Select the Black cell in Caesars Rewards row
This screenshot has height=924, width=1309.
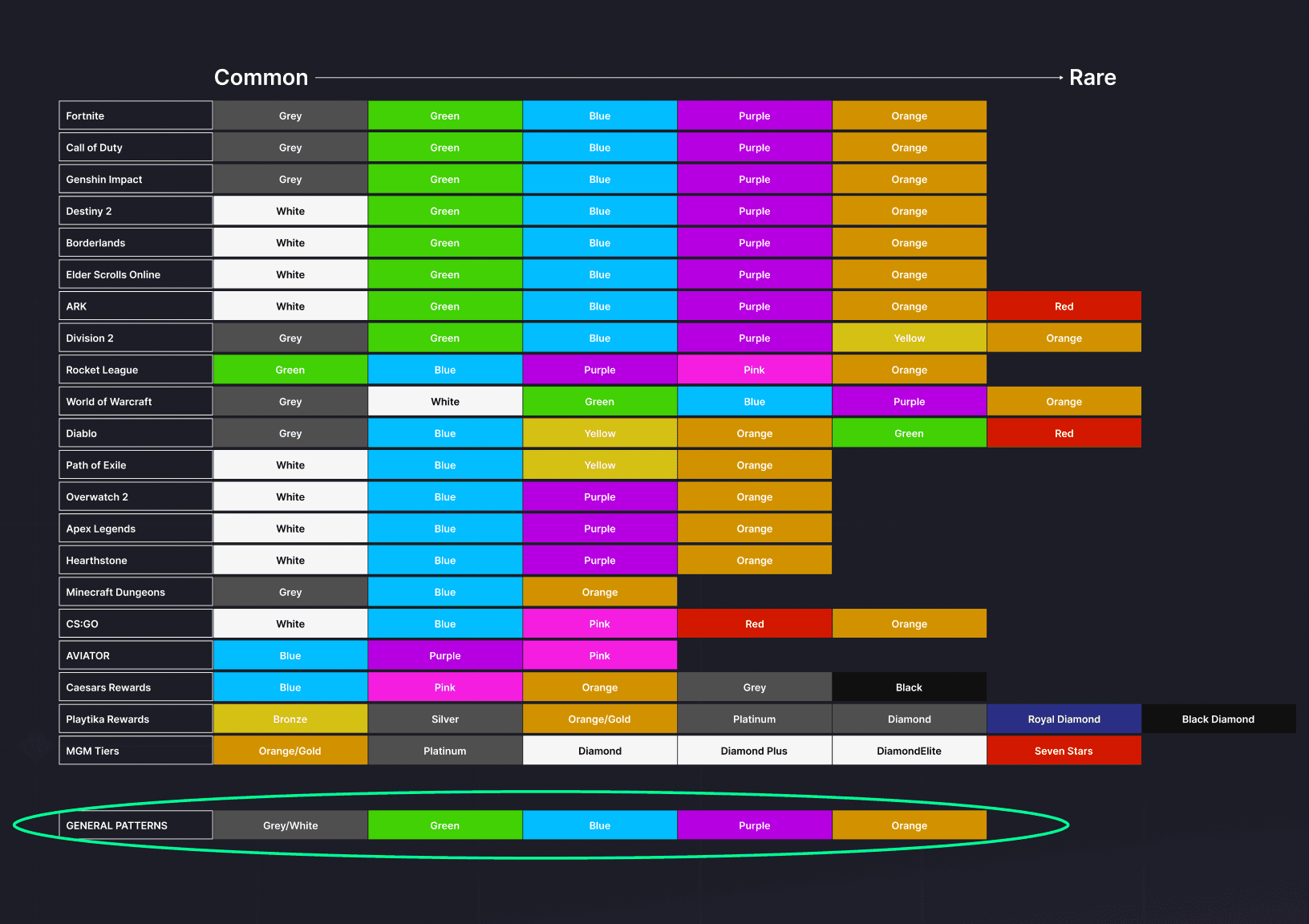click(x=909, y=687)
